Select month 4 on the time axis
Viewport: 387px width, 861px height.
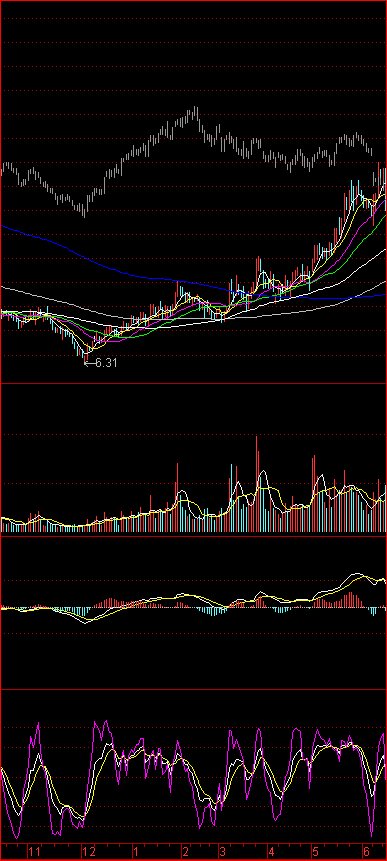[x=271, y=852]
